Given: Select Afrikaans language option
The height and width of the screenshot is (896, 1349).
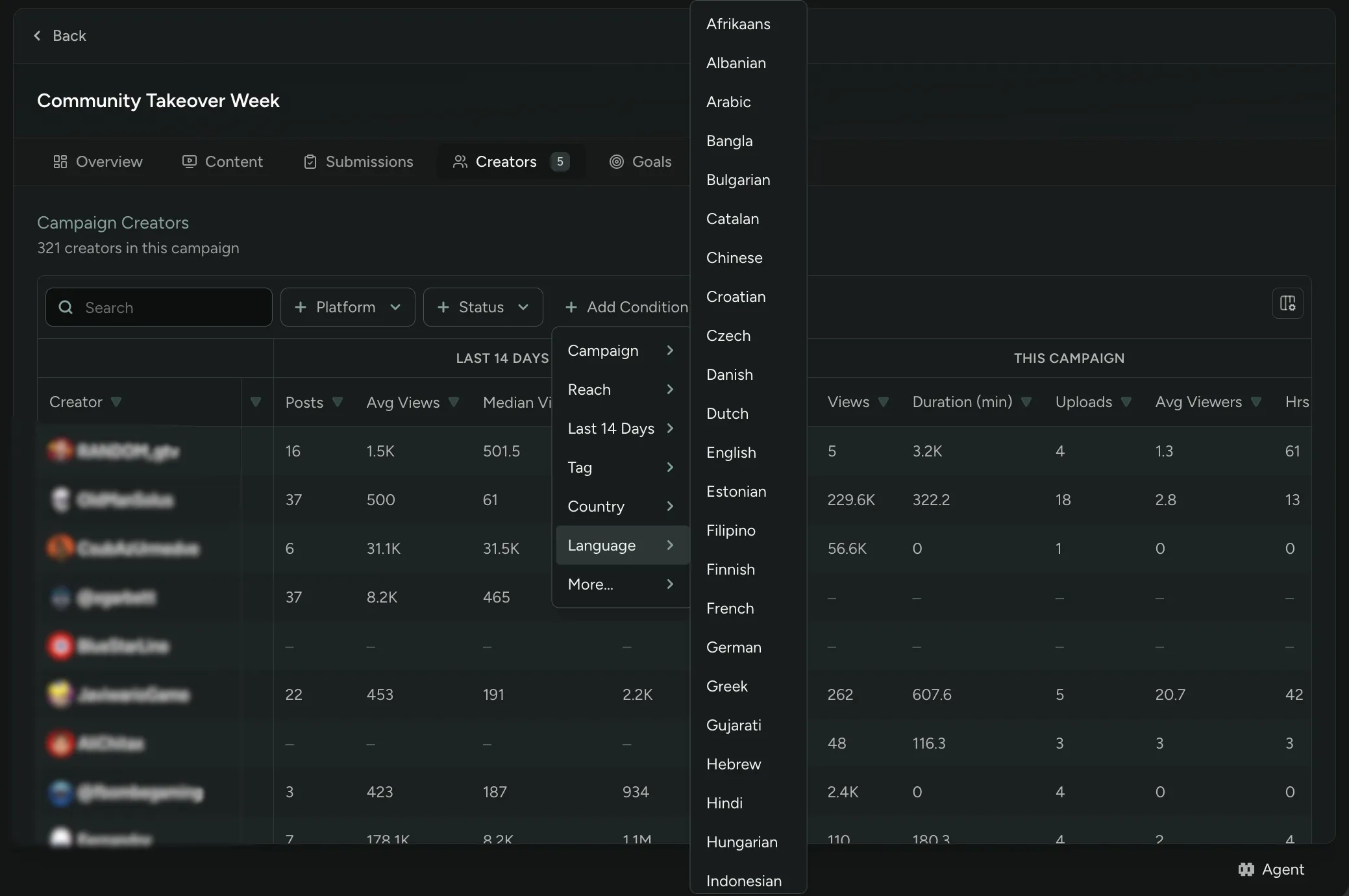Looking at the screenshot, I should (x=748, y=24).
